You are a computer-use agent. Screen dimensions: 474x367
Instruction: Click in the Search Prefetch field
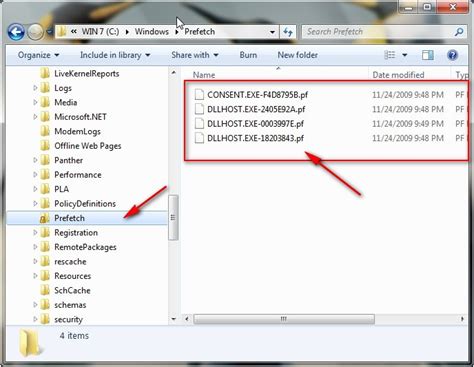pos(378,32)
